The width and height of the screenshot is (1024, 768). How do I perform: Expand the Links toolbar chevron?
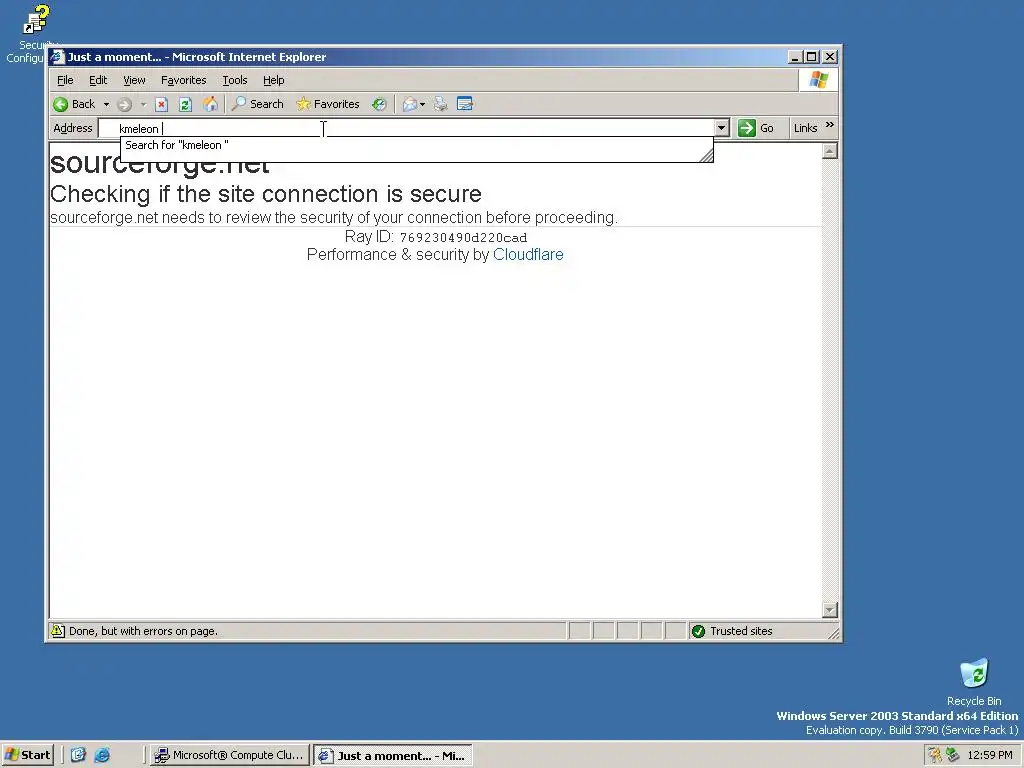tap(829, 124)
